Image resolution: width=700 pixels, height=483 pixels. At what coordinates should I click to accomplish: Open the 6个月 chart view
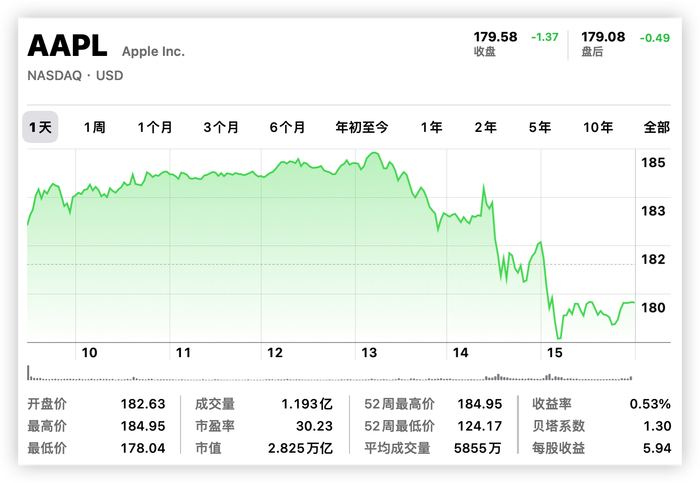(x=287, y=127)
